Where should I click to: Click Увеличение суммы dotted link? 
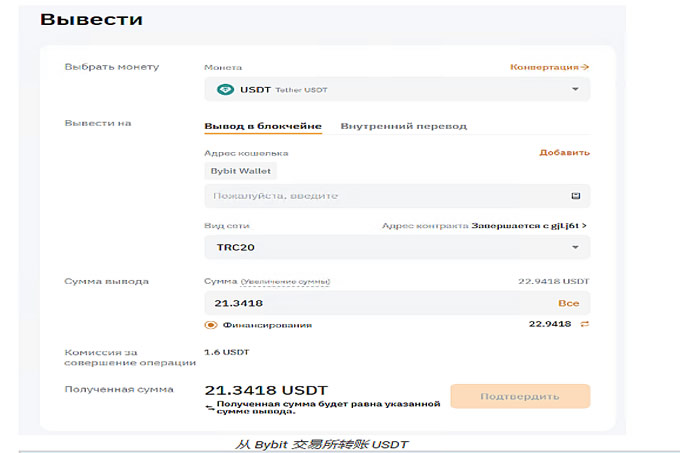click(x=285, y=282)
